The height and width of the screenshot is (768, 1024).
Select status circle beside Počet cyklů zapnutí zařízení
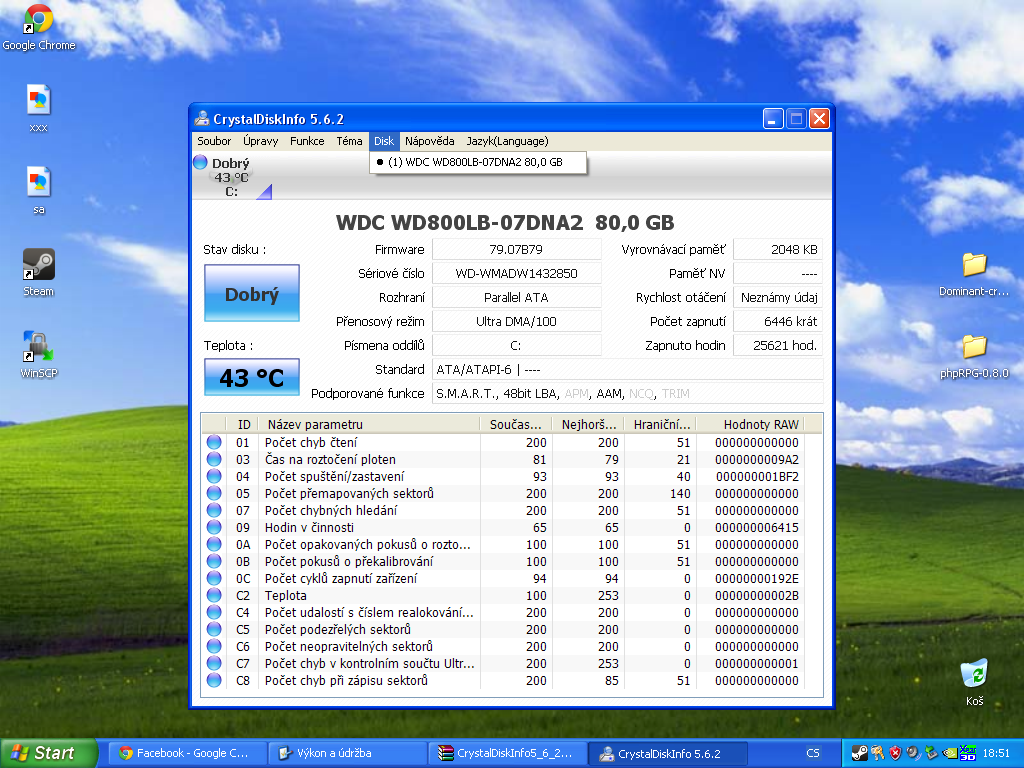[214, 578]
